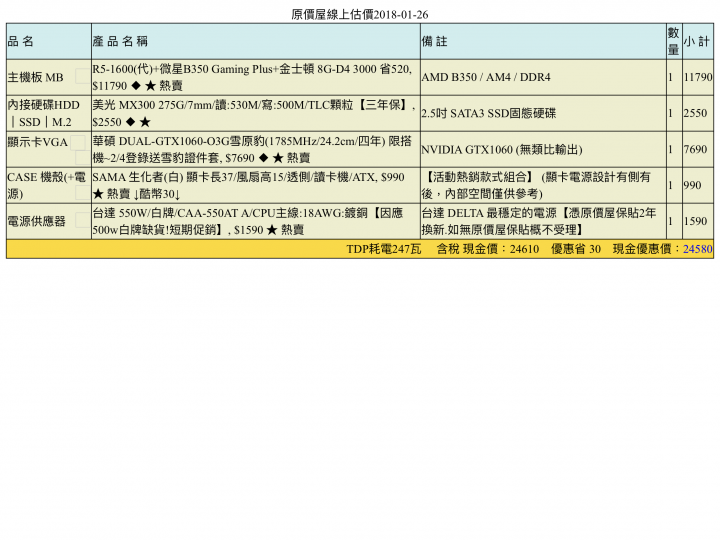Click the 7690 subtotal value

(695, 149)
